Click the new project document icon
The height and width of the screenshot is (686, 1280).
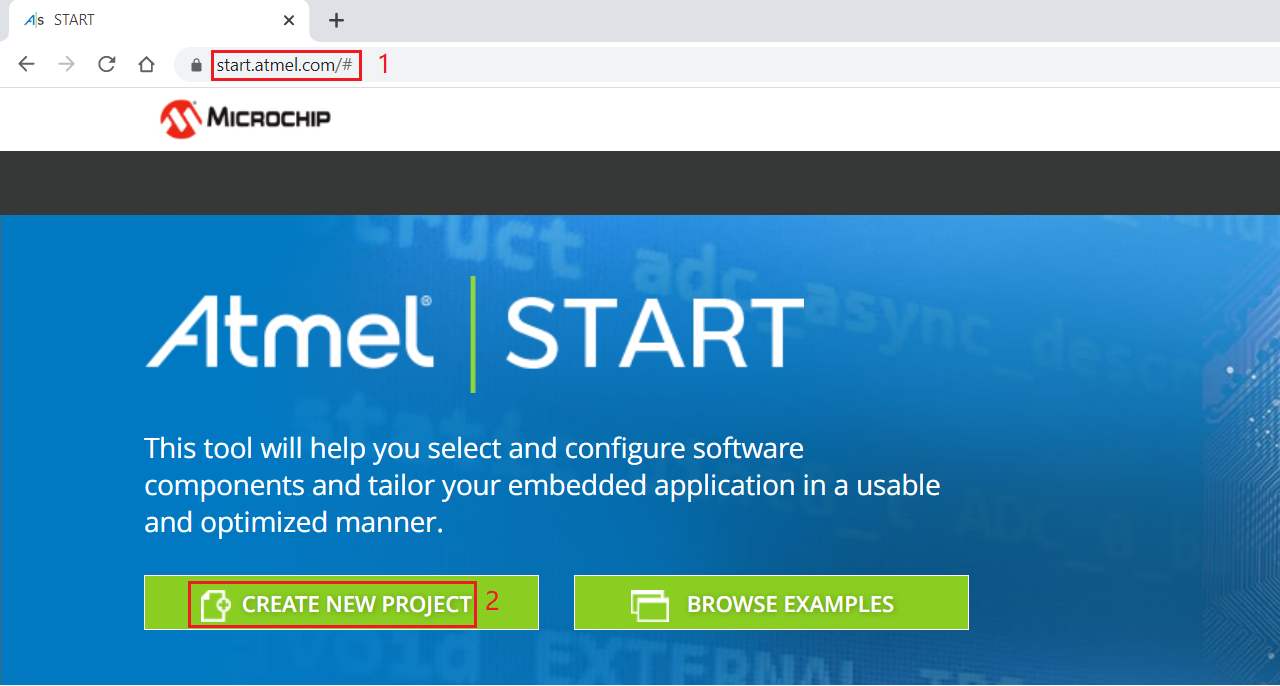tap(214, 605)
